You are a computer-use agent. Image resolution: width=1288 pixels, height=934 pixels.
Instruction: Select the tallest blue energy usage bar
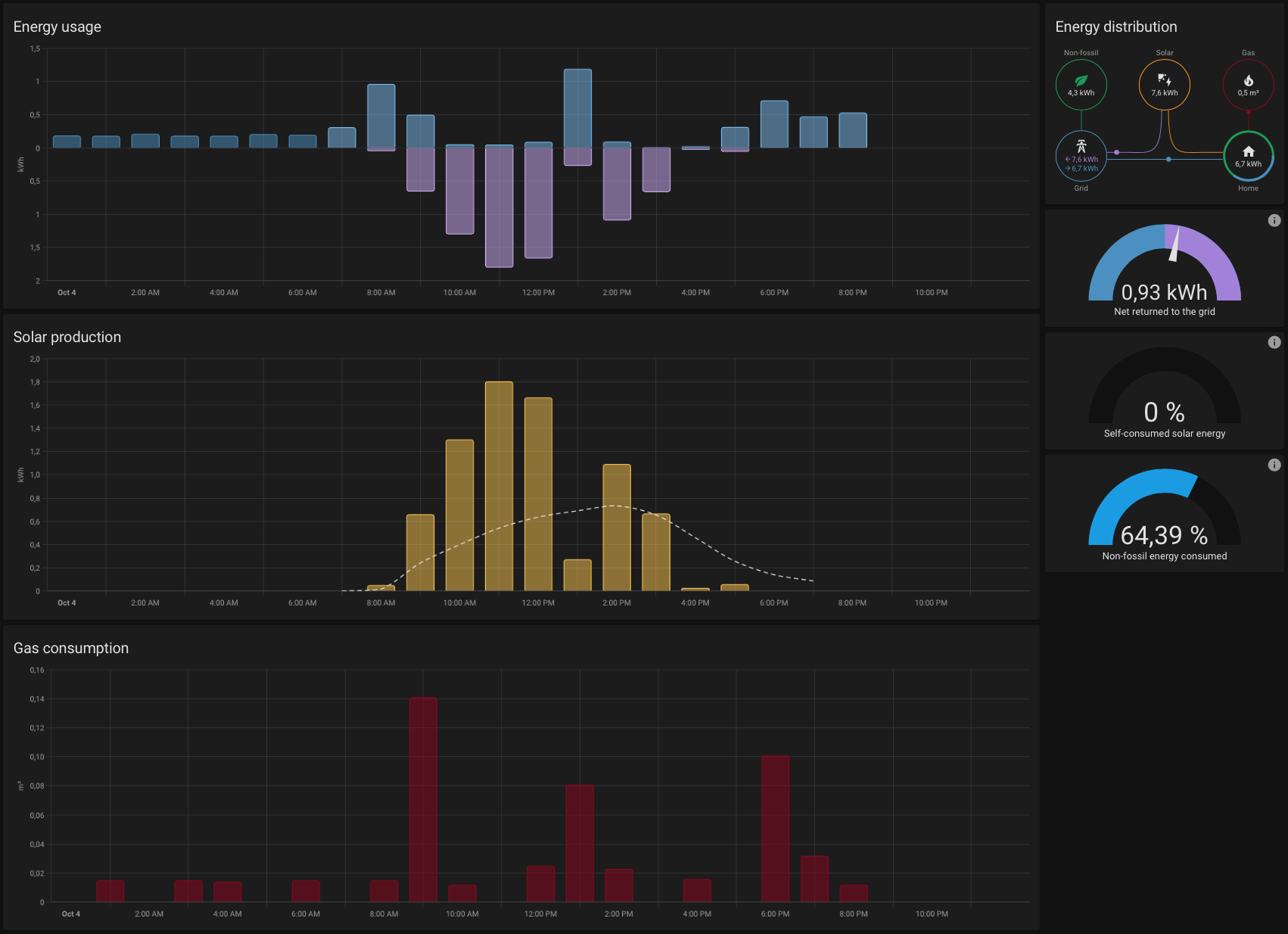point(577,108)
